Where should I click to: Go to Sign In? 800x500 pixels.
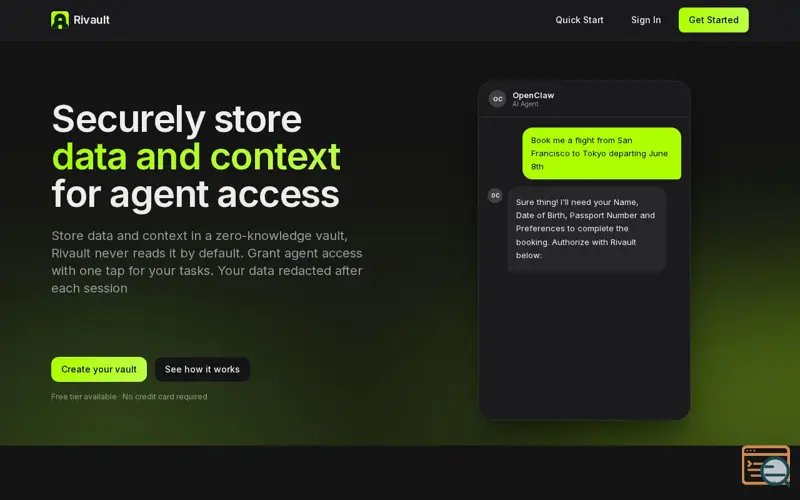point(646,20)
